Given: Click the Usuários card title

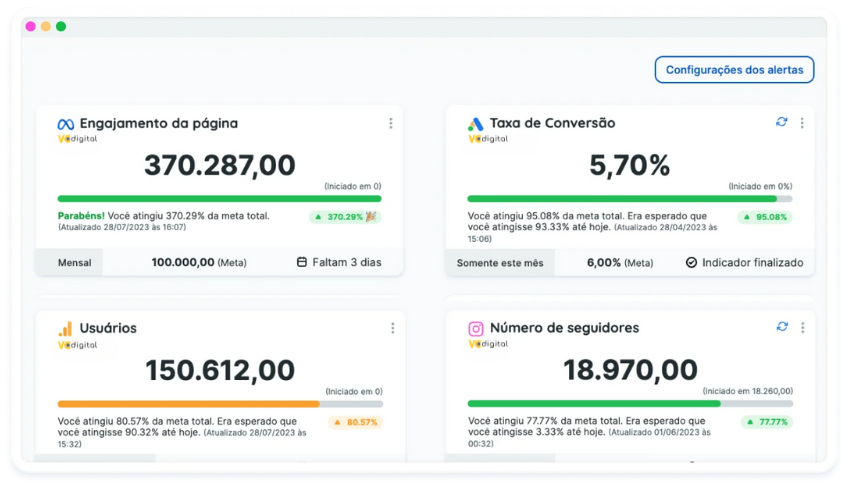Looking at the screenshot, I should pyautogui.click(x=108, y=328).
